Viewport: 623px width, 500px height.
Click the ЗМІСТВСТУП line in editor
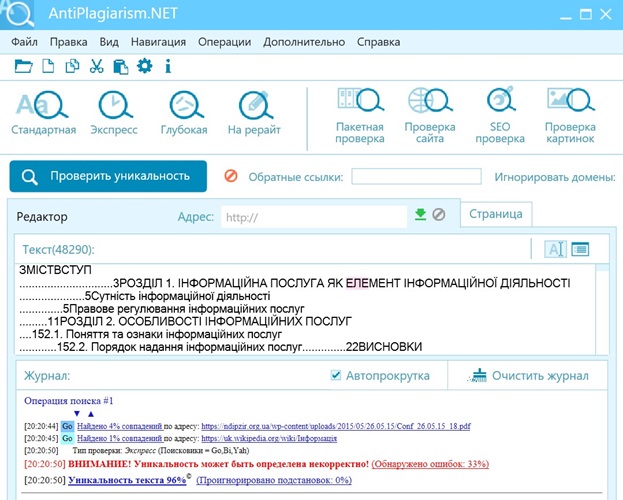pyautogui.click(x=55, y=270)
